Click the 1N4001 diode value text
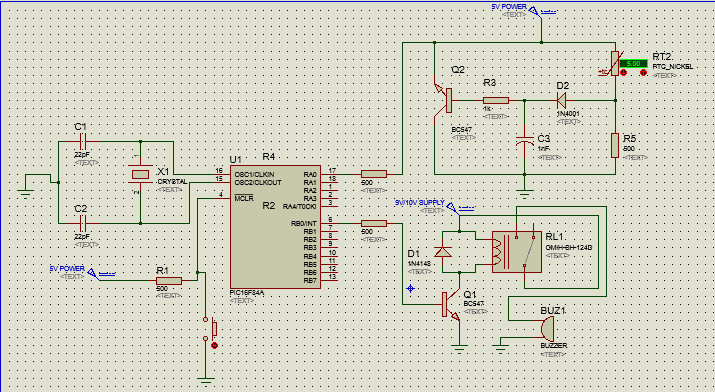This screenshot has height=392, width=715. point(568,114)
